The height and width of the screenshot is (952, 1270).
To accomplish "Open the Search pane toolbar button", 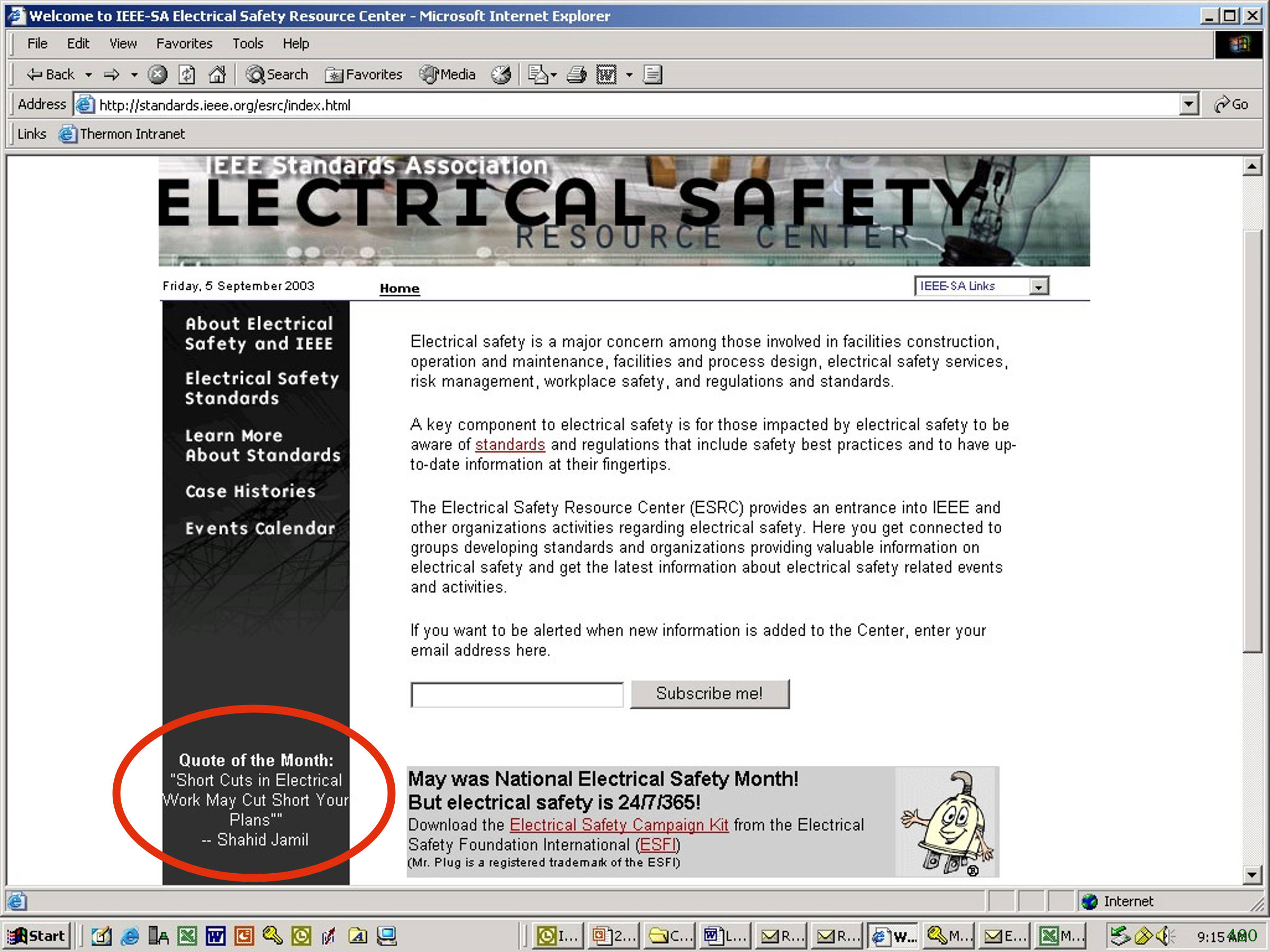I will tap(277, 75).
